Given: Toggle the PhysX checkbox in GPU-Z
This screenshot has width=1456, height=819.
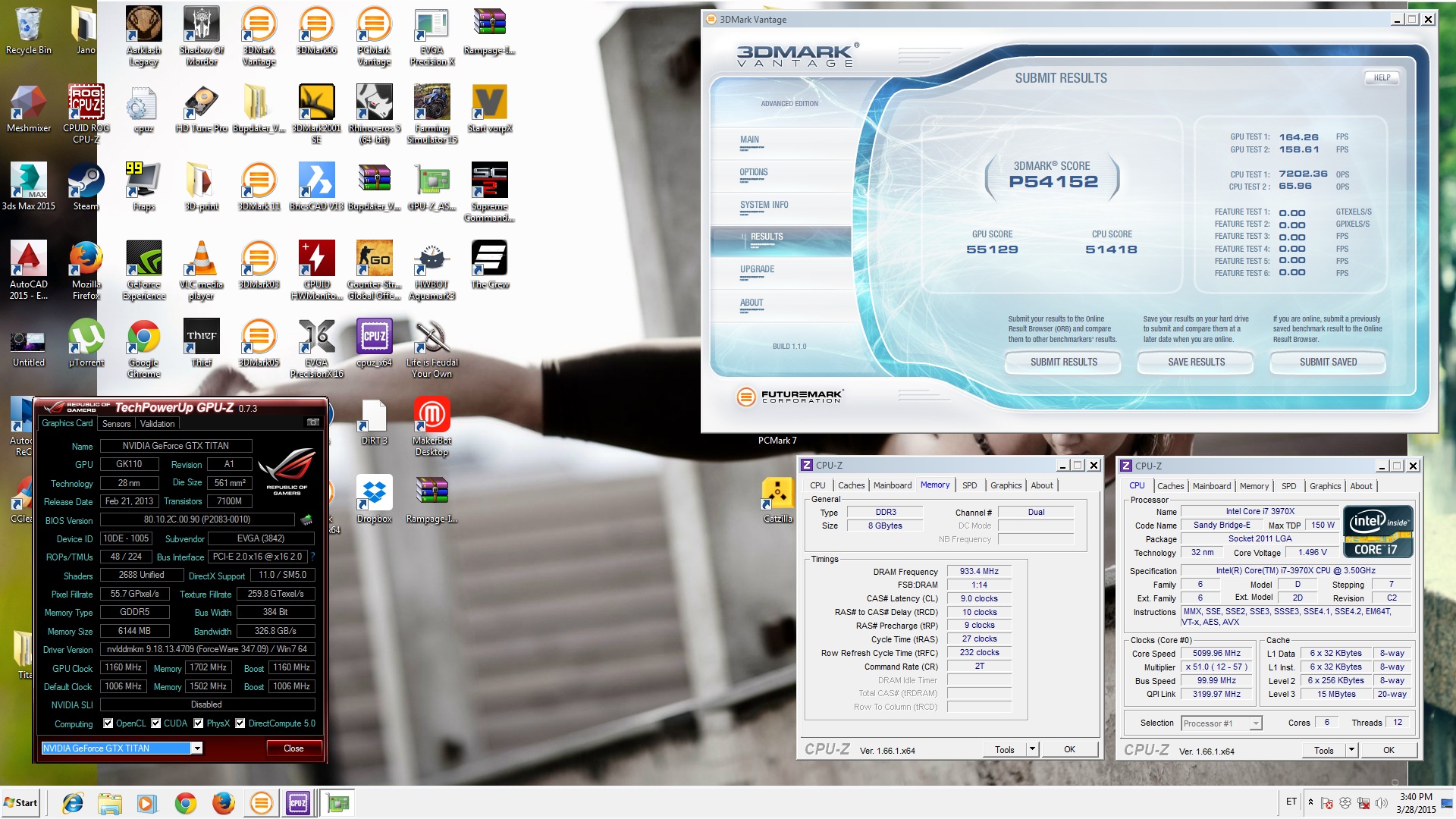Looking at the screenshot, I should tap(199, 723).
